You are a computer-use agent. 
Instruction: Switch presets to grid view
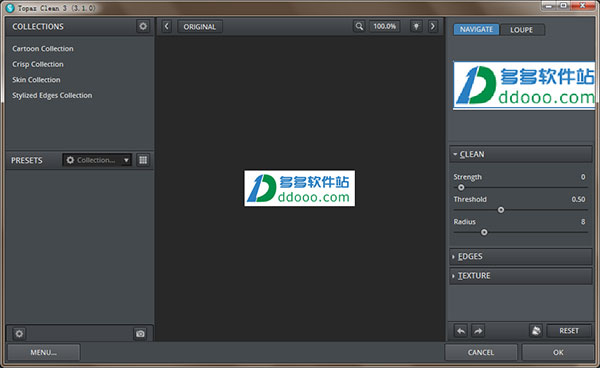[x=143, y=160]
